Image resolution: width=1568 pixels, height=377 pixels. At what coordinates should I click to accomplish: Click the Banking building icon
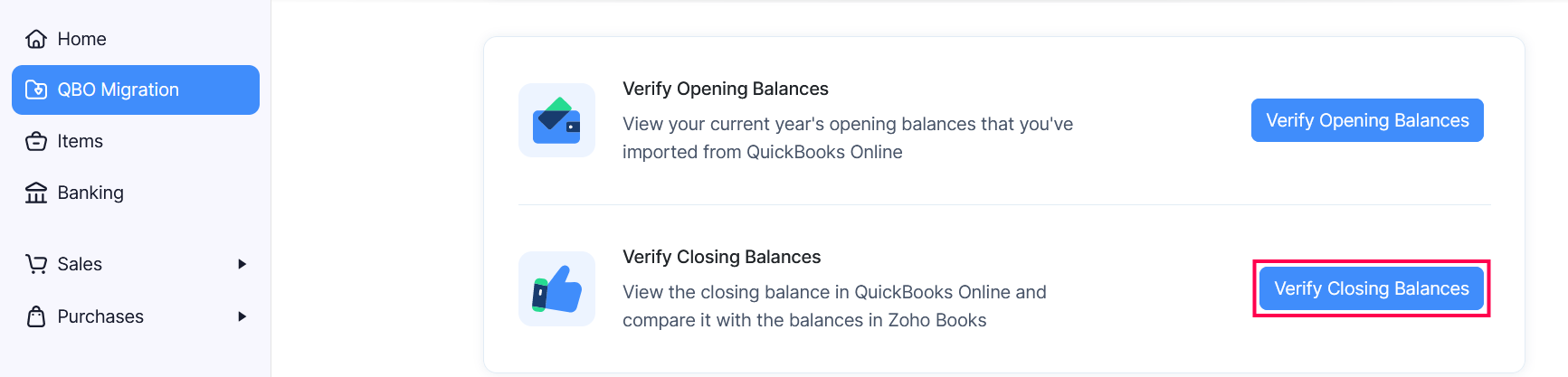tap(36, 193)
